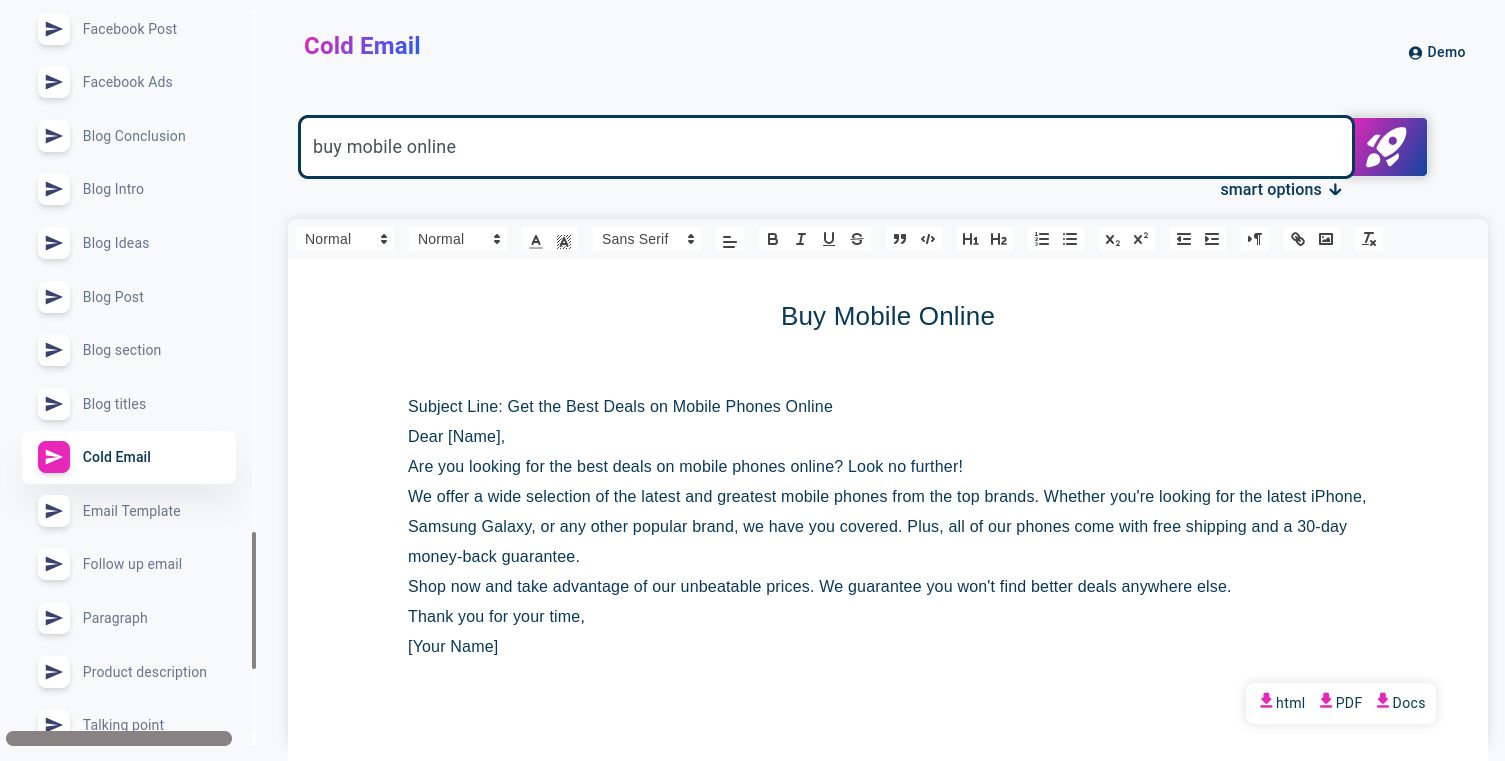Click the rocket generate button
The width and height of the screenshot is (1505, 761).
pyautogui.click(x=1390, y=147)
